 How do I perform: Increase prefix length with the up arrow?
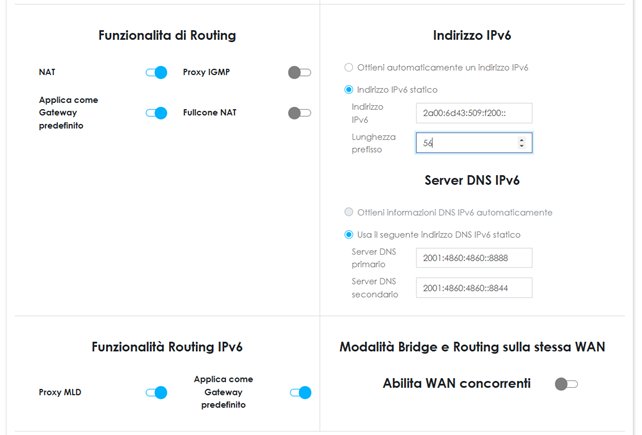(522, 139)
